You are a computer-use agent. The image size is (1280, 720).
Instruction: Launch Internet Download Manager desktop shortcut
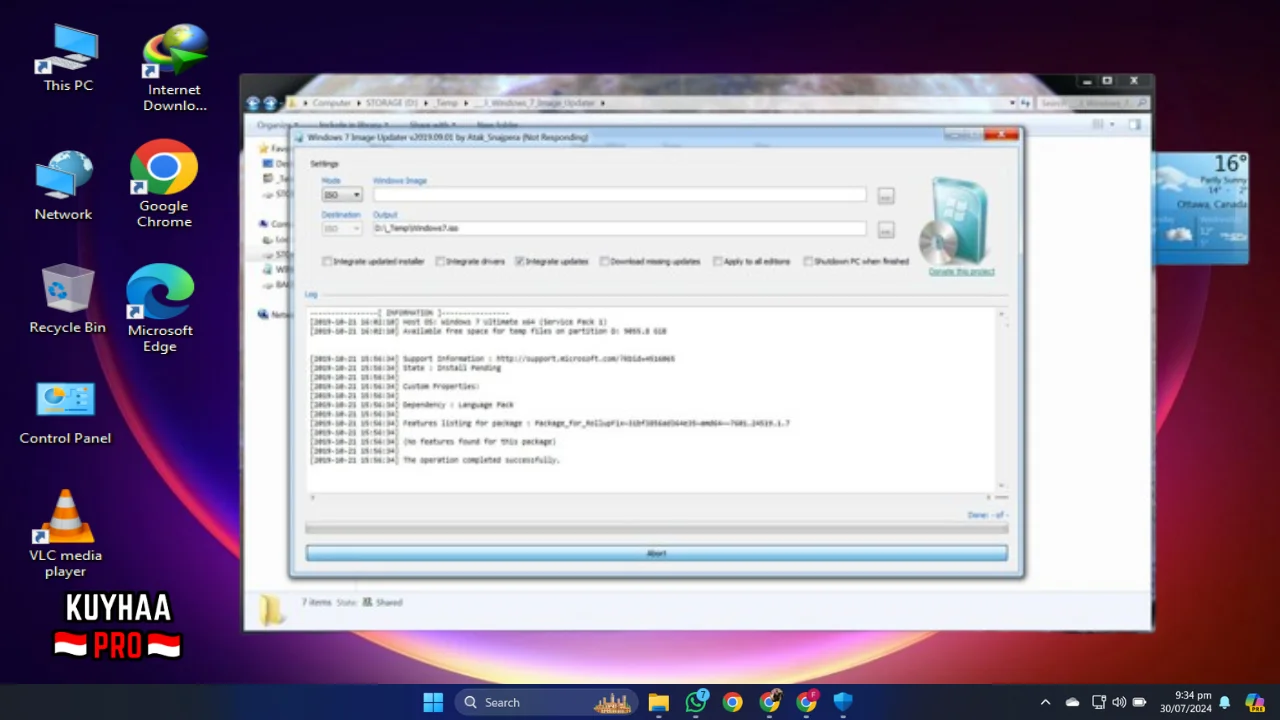(x=174, y=67)
